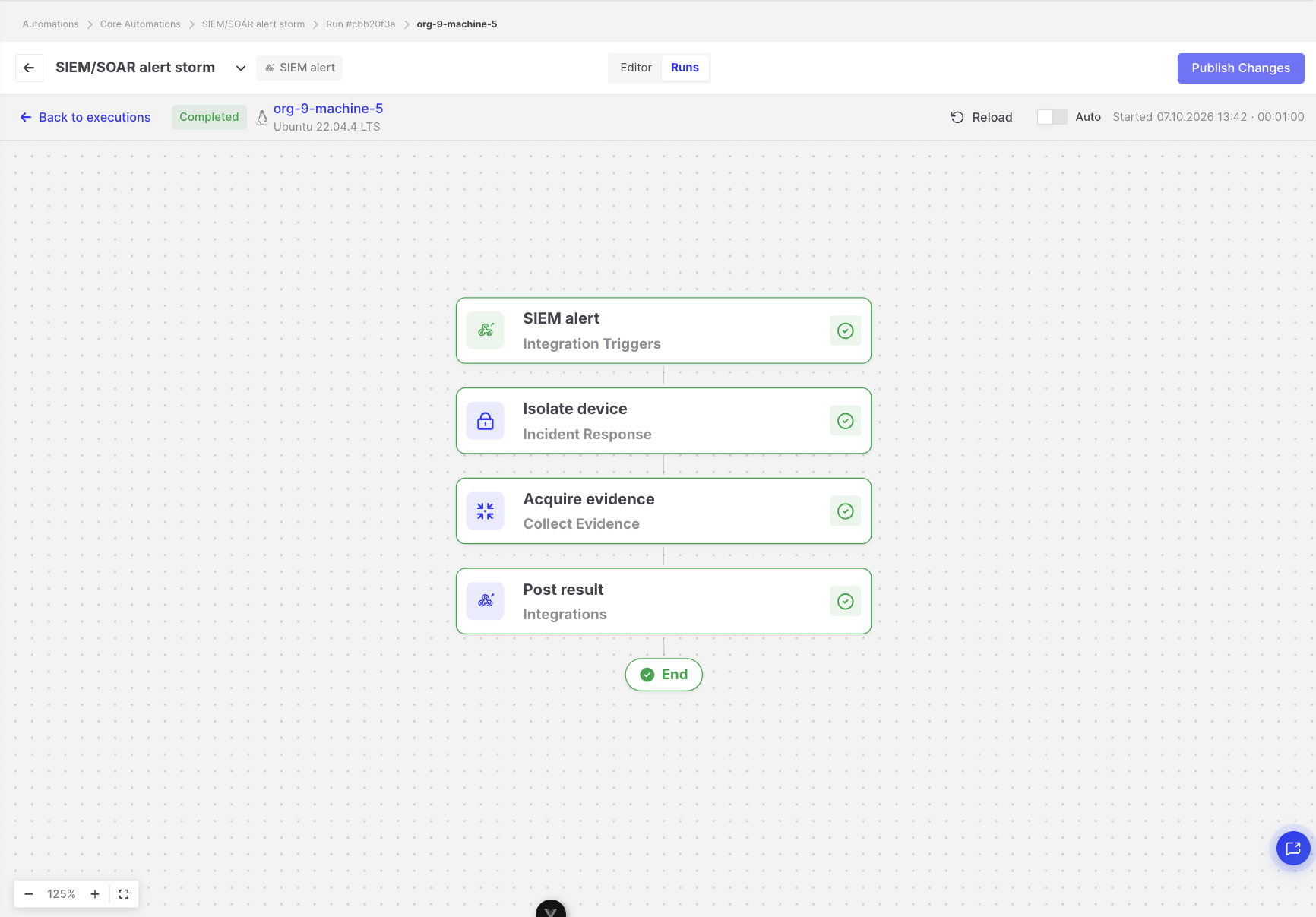Select the Isolate device node title
The height and width of the screenshot is (917, 1316).
575,409
